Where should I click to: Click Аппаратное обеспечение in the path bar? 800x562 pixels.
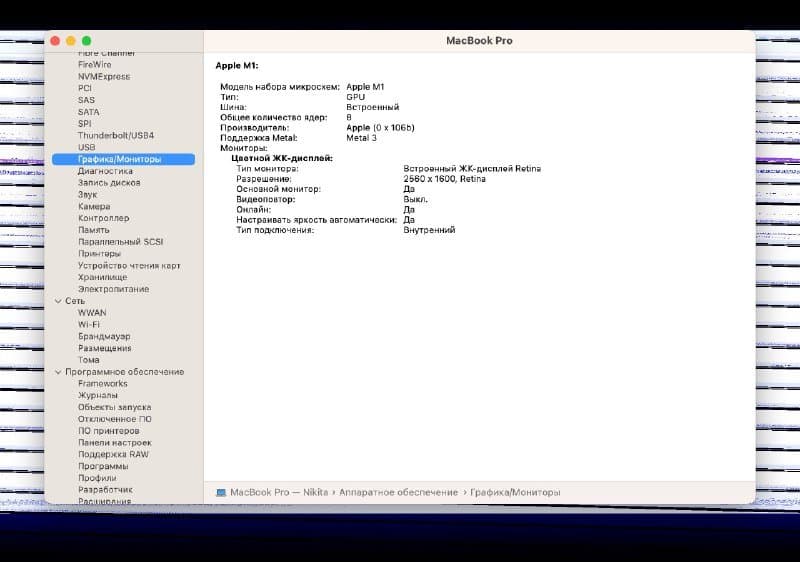pos(399,493)
